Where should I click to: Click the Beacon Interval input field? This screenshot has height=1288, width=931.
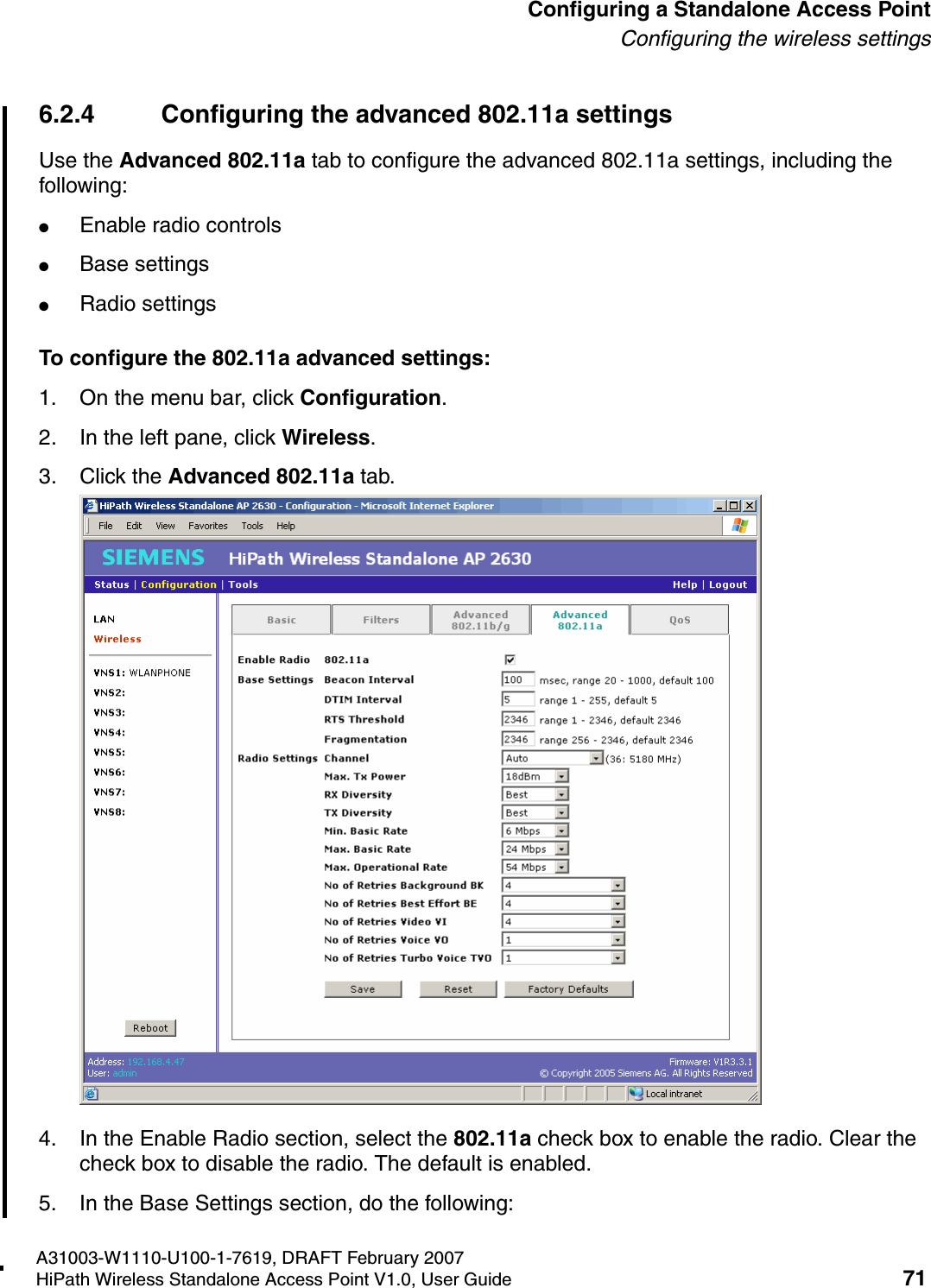point(516,679)
